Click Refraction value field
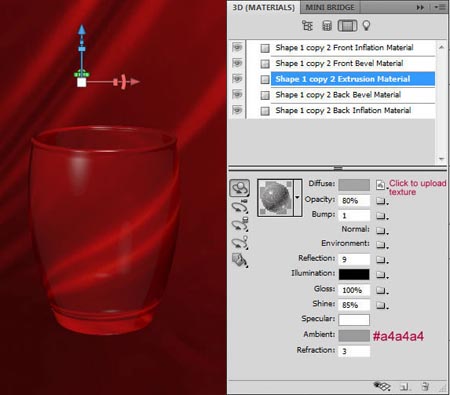The height and width of the screenshot is (395, 450). (354, 351)
